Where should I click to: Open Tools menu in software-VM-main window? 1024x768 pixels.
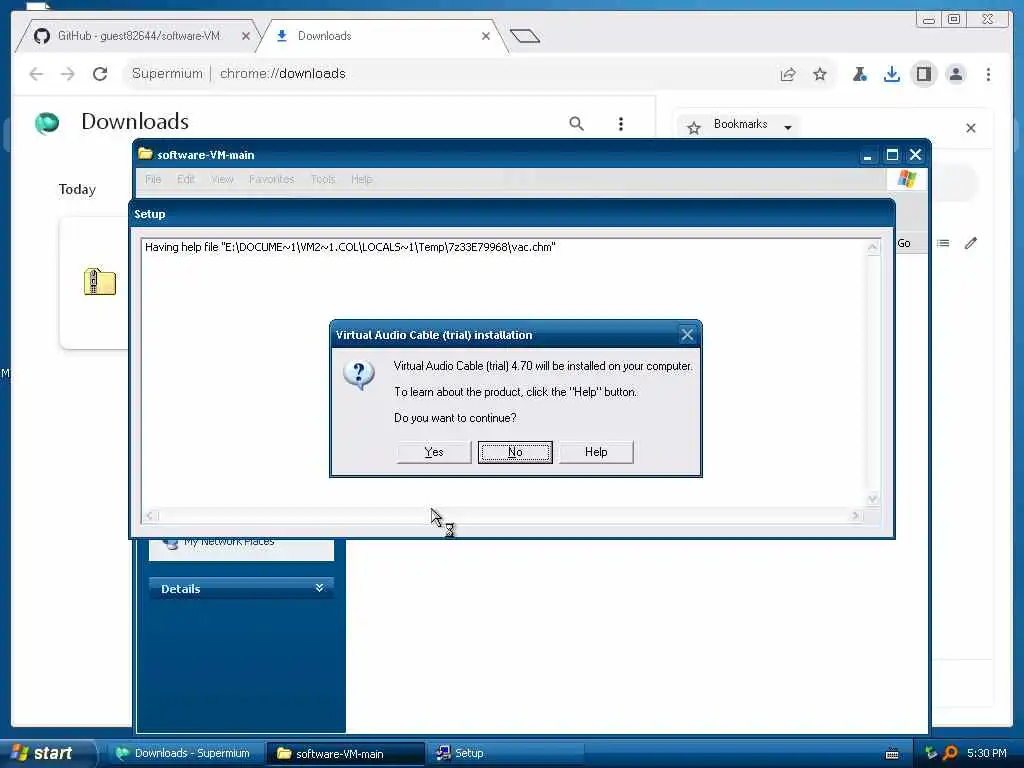323,179
